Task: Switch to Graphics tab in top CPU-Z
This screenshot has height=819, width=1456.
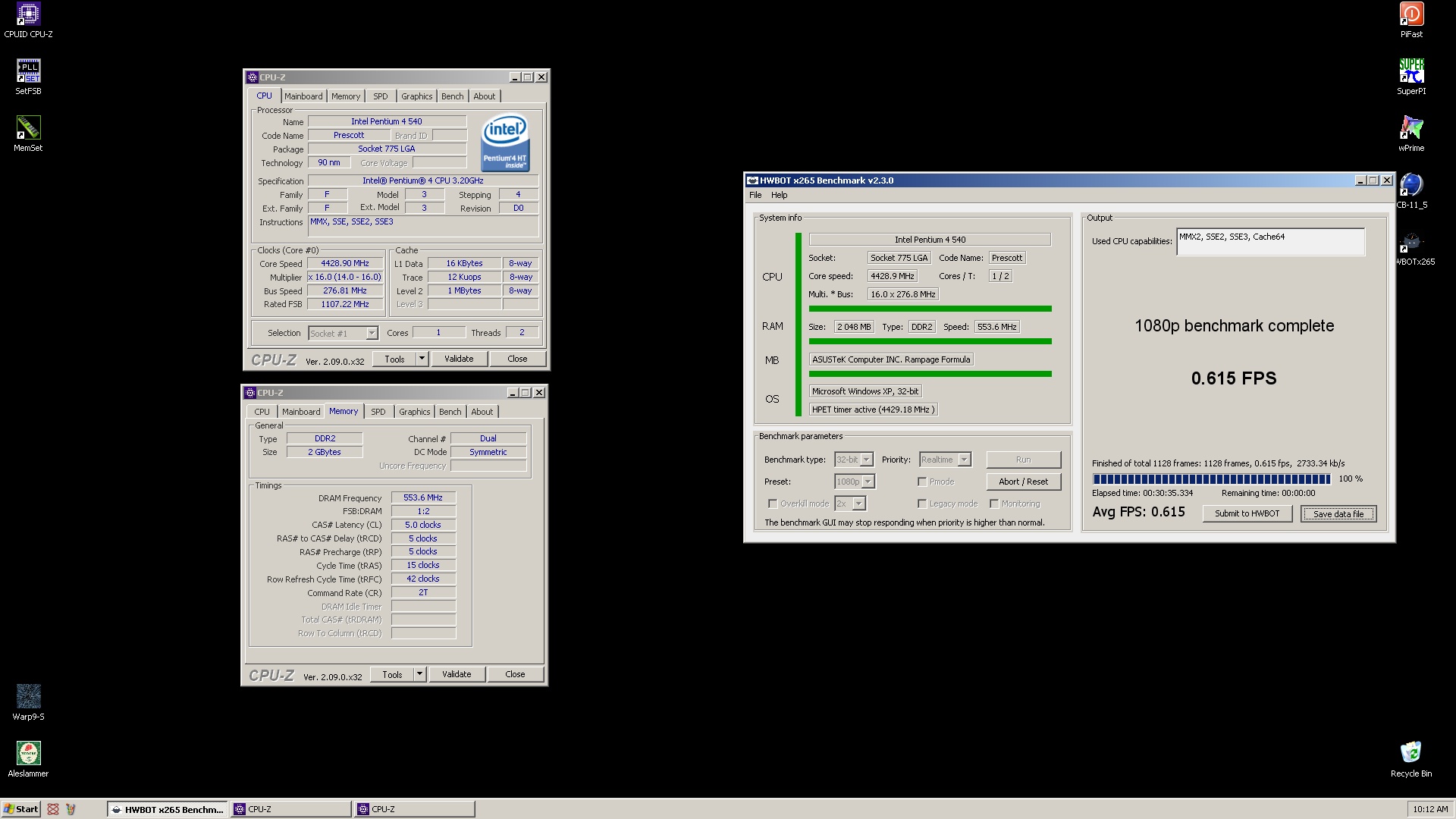Action: tap(416, 96)
